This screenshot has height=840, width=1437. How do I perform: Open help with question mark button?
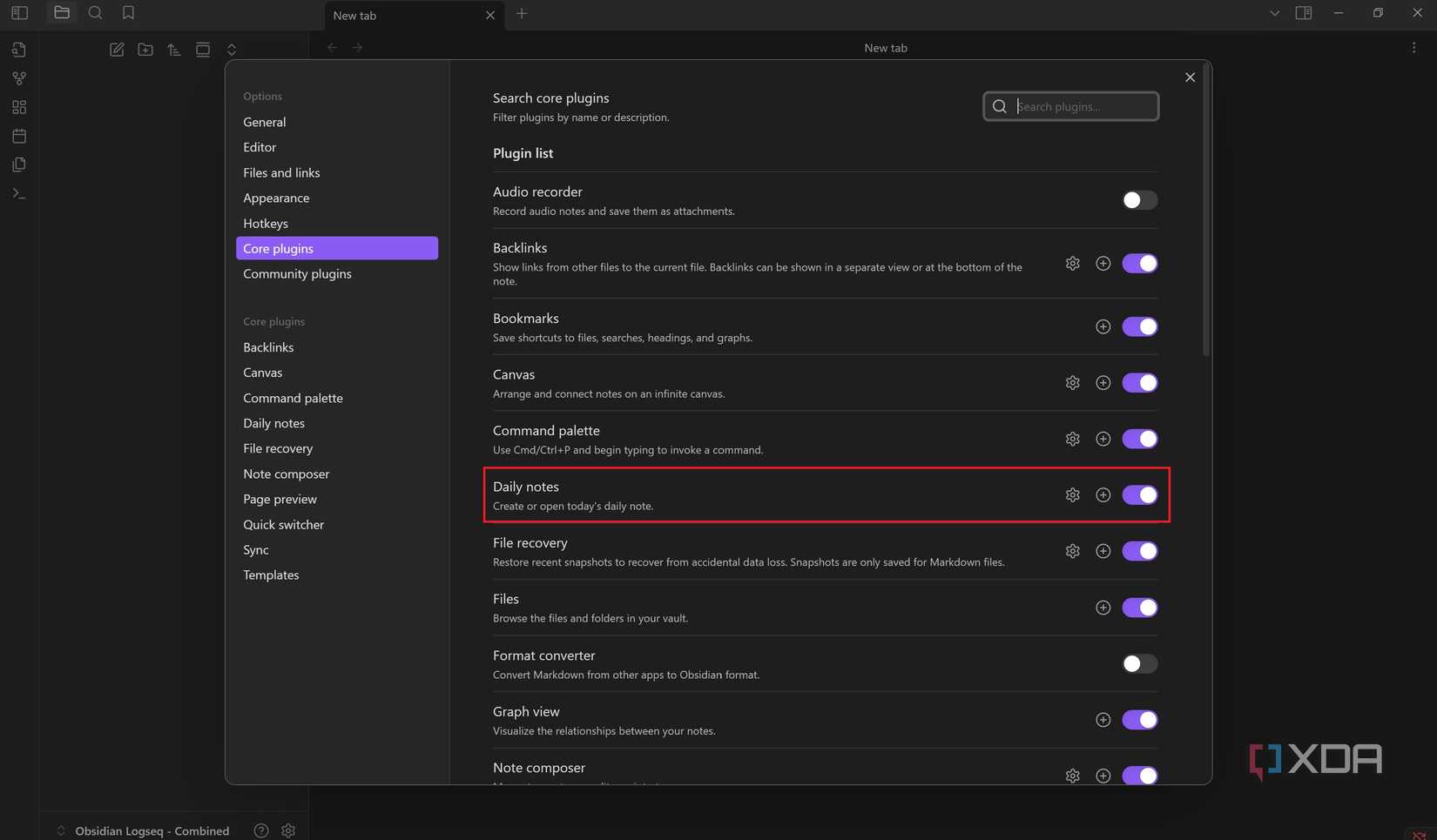pos(260,830)
